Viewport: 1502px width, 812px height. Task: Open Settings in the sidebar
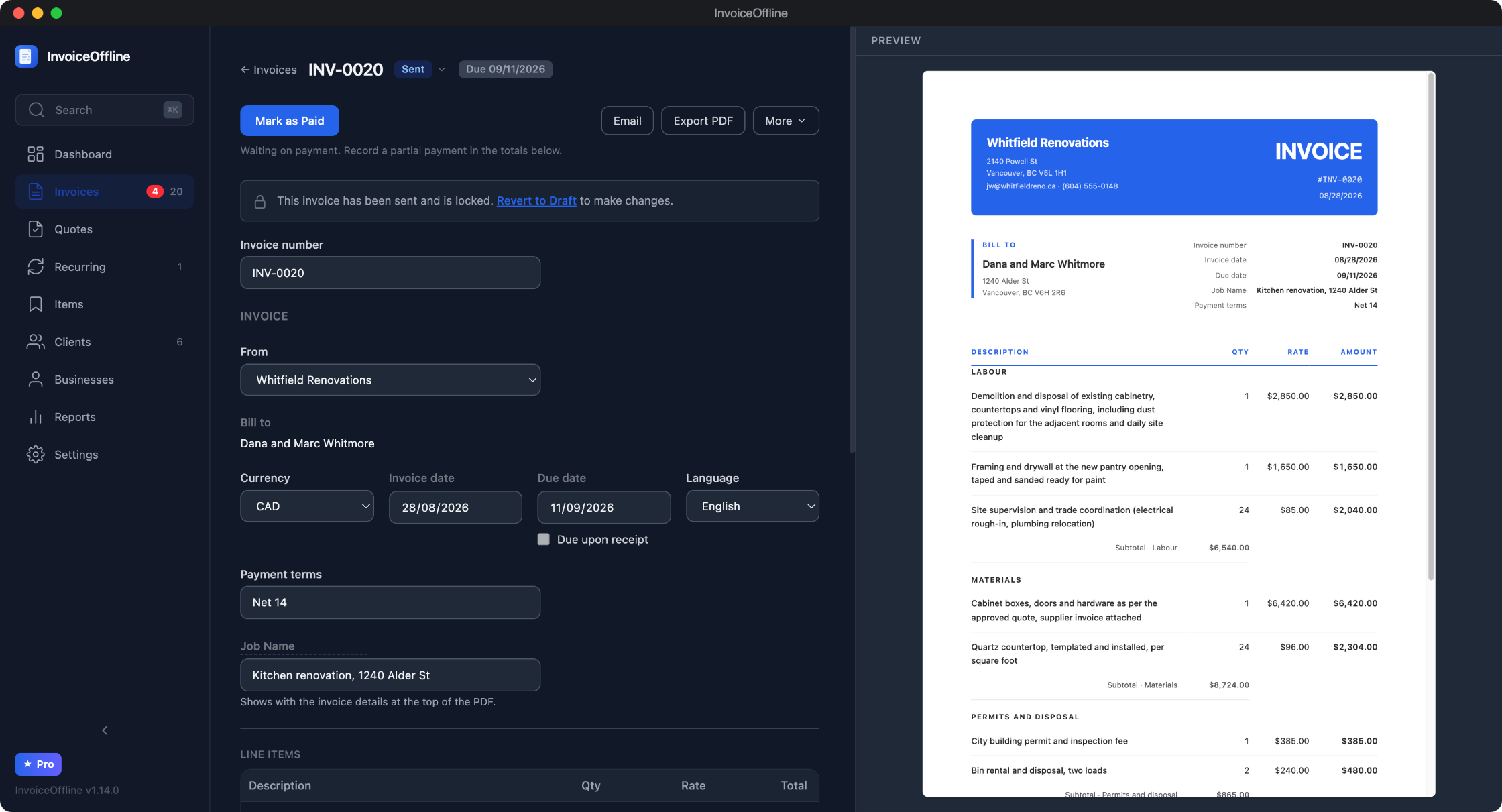tap(105, 455)
